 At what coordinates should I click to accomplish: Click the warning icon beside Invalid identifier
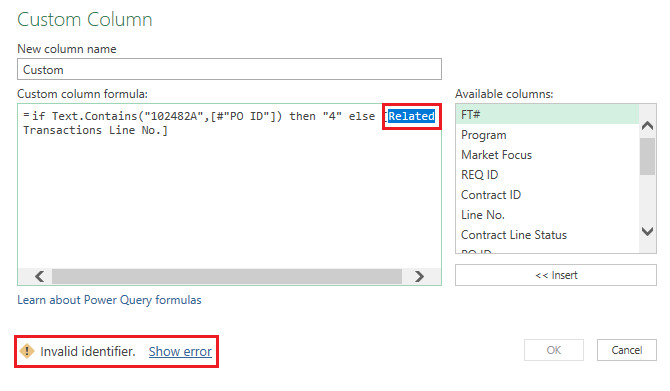(27, 351)
